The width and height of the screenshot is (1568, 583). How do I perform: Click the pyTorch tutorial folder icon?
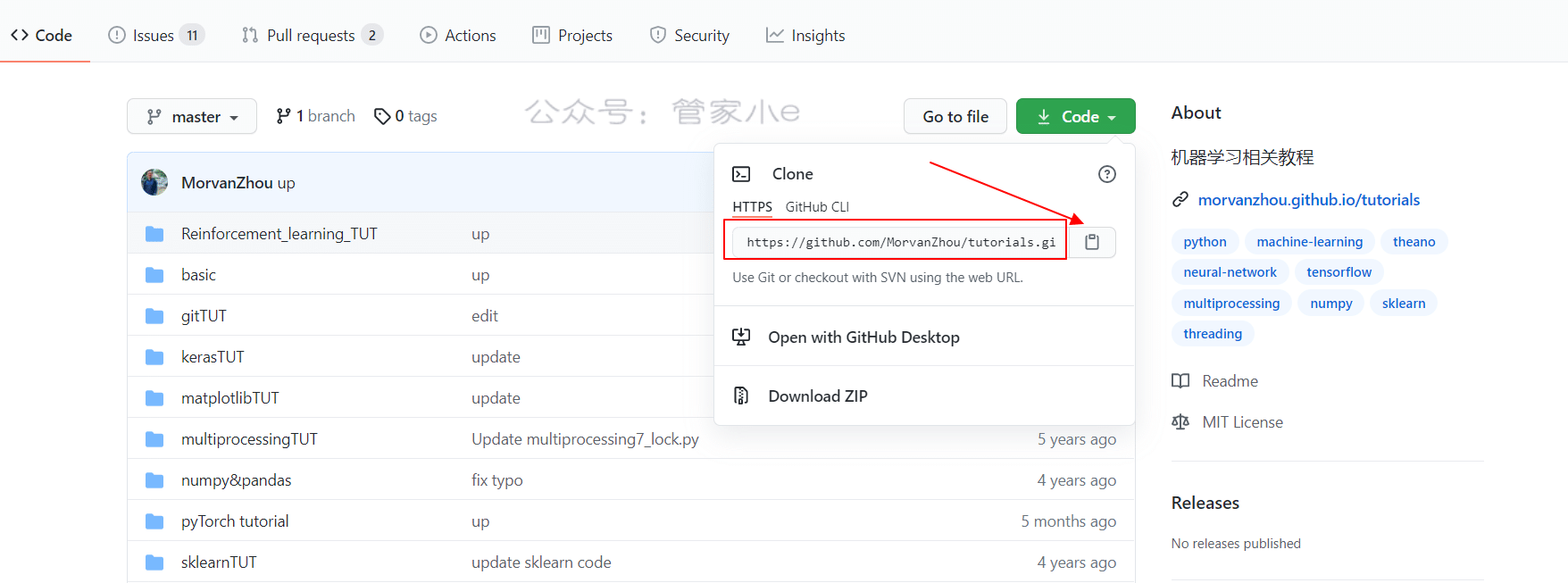(154, 521)
